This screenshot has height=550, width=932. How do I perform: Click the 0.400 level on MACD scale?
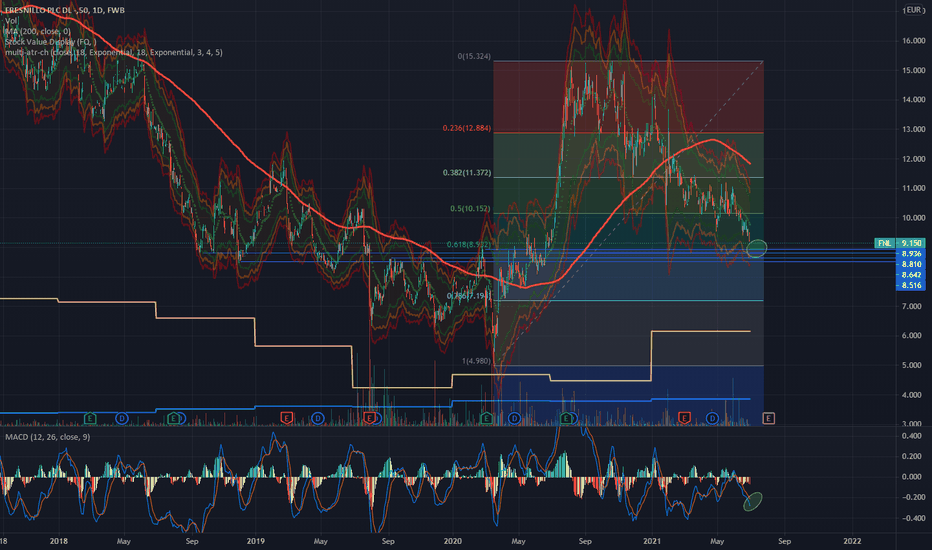pyautogui.click(x=911, y=436)
